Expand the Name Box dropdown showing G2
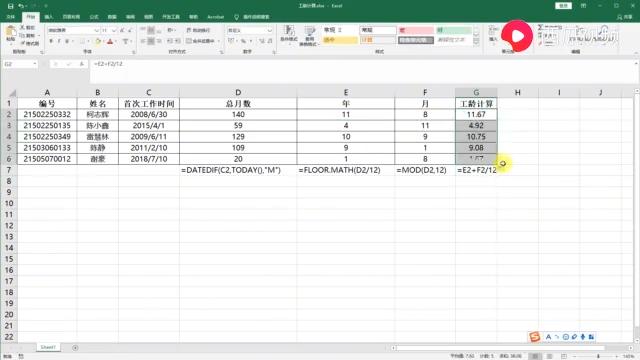Screen dimensions: 640x360 pyautogui.click(x=35, y=64)
